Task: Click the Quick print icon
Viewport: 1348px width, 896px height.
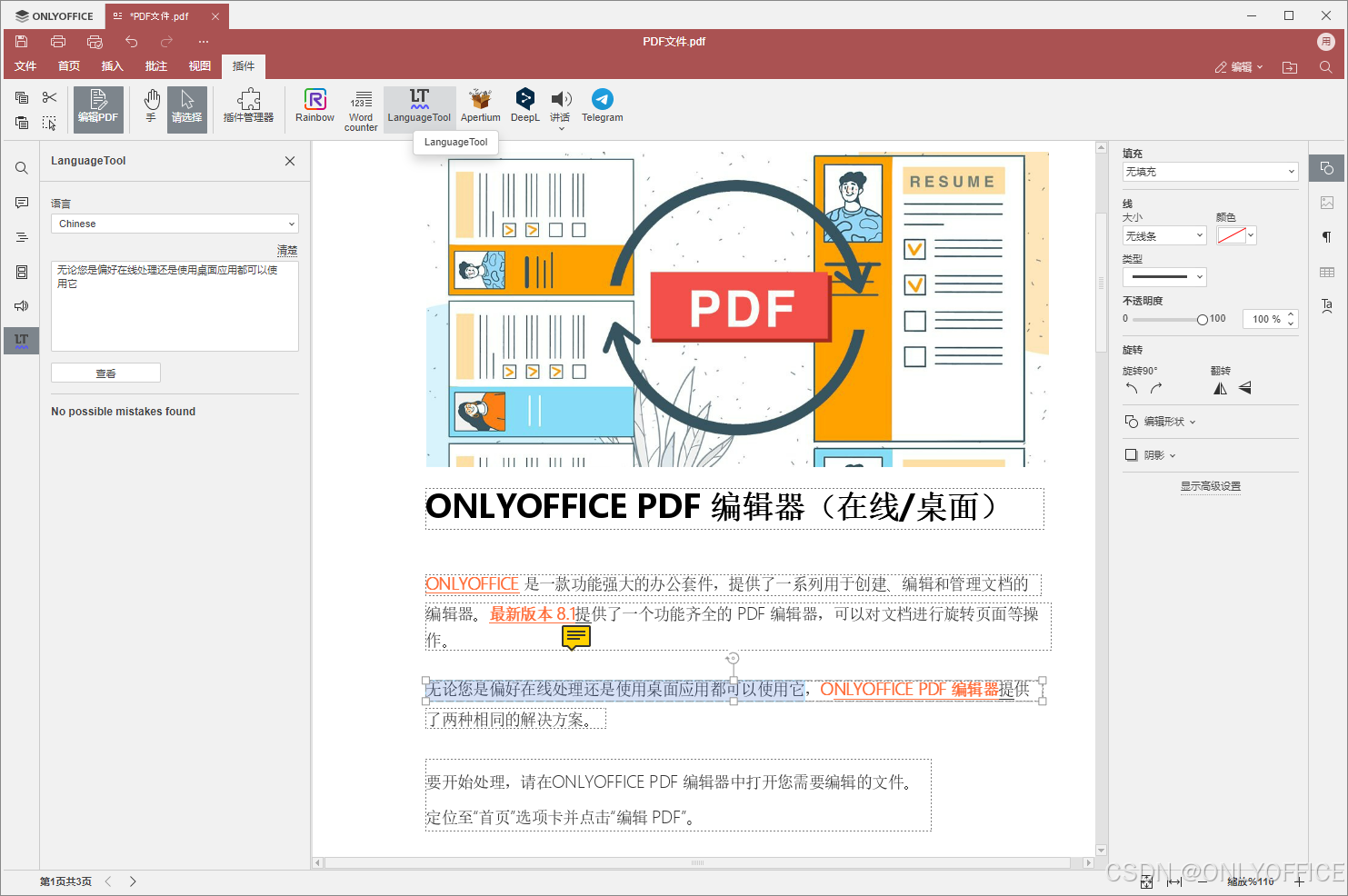Action: tap(95, 41)
